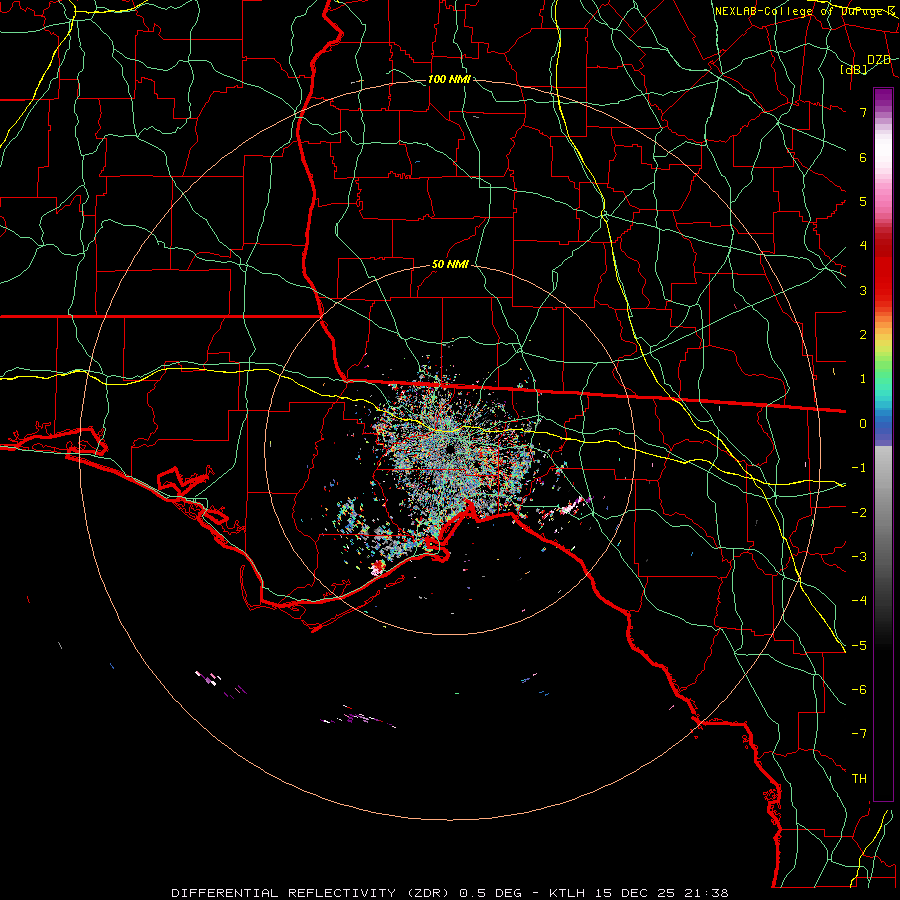This screenshot has height=900, width=900.
Task: Click the "7" tick on the color scale
Action: [863, 112]
